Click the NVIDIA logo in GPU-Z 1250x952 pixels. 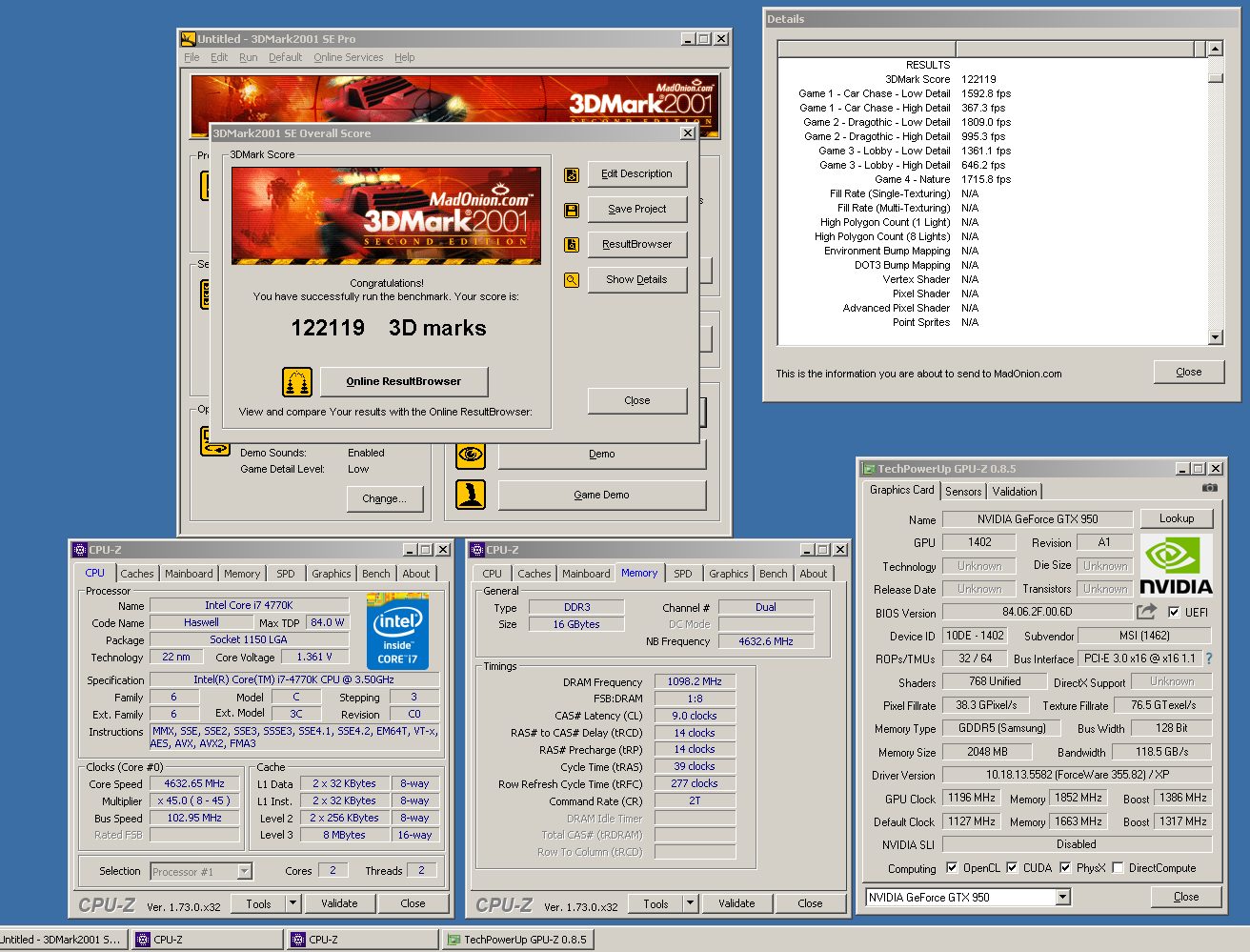point(1176,565)
